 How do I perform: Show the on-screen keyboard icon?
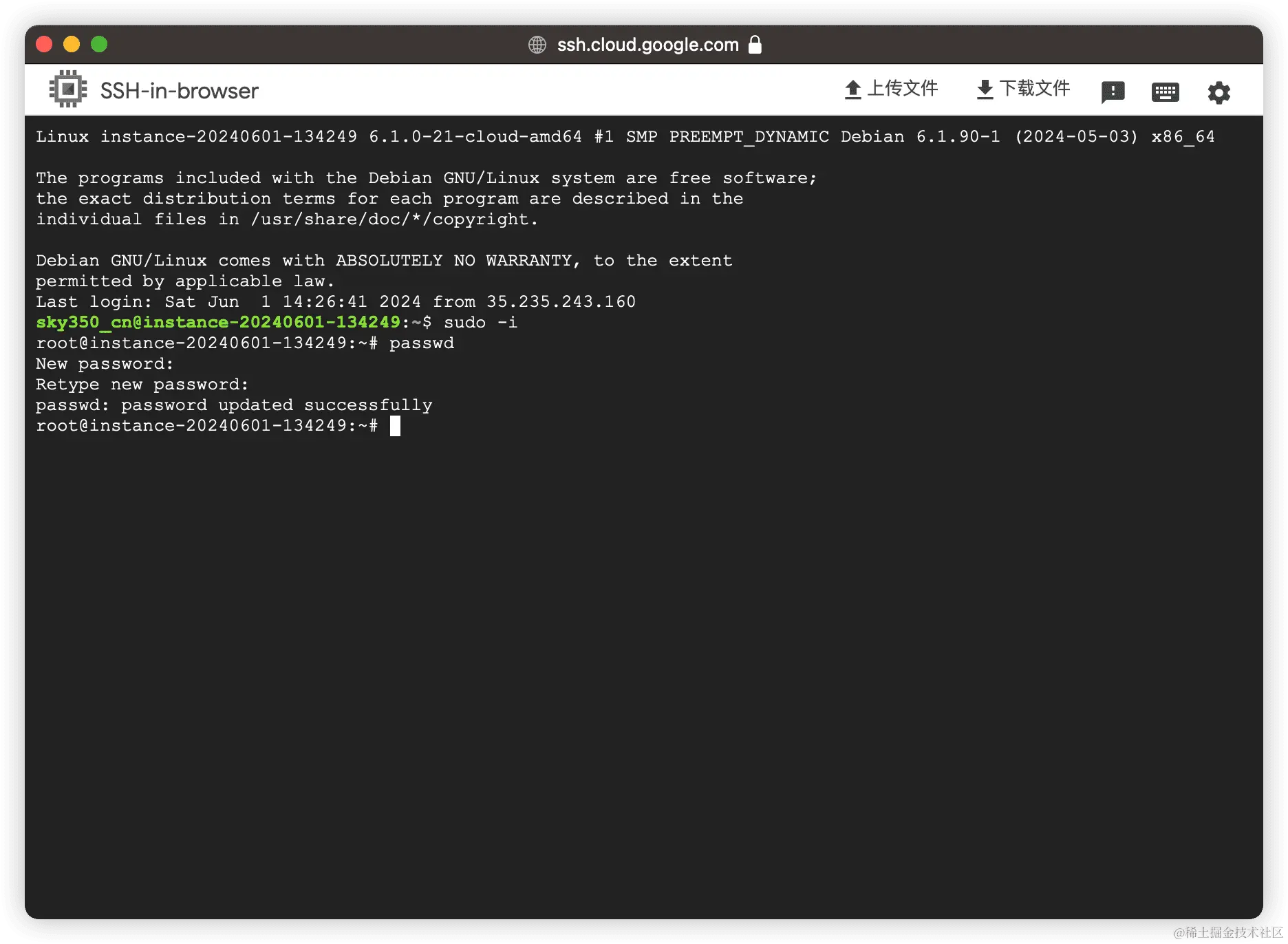point(1166,92)
